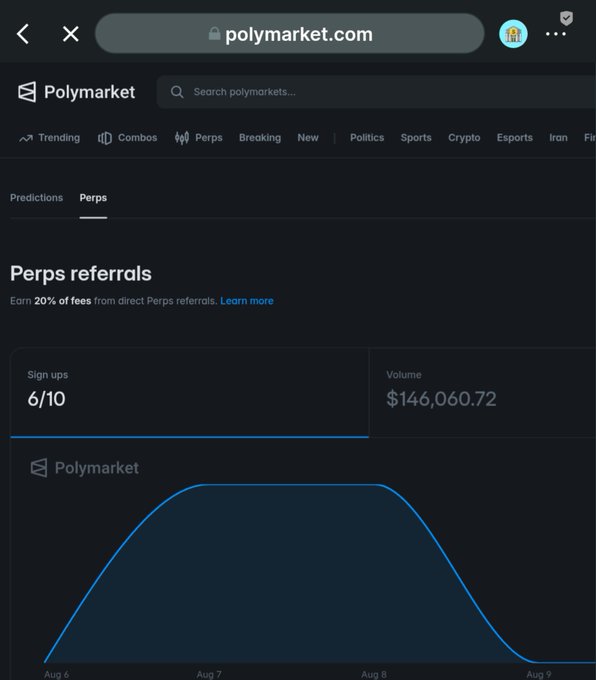The image size is (596, 680).
Task: Open the Crypto category
Action: tap(464, 138)
